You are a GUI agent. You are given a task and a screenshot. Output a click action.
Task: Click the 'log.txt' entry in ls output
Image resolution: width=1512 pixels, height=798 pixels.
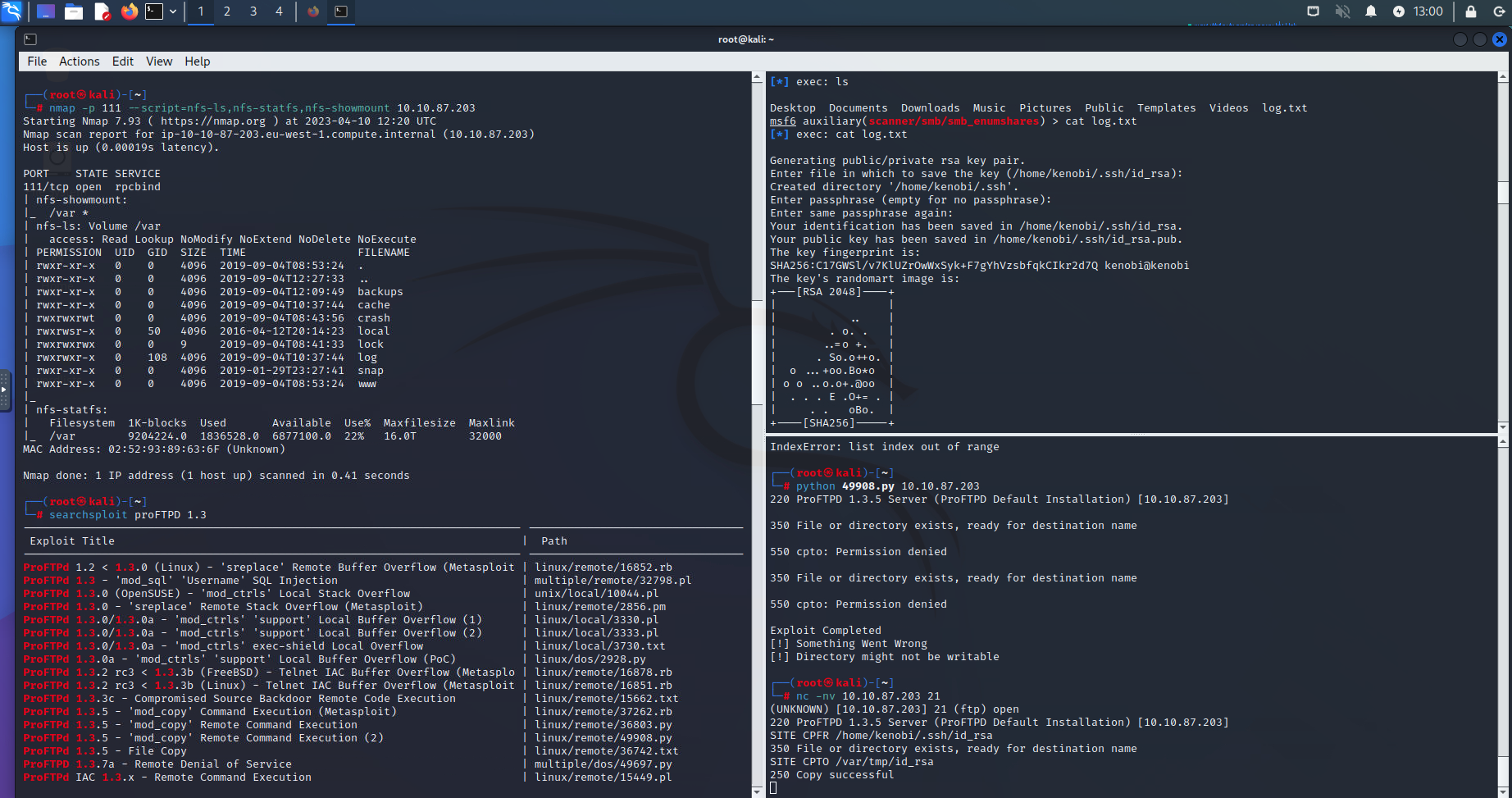pyautogui.click(x=1285, y=108)
